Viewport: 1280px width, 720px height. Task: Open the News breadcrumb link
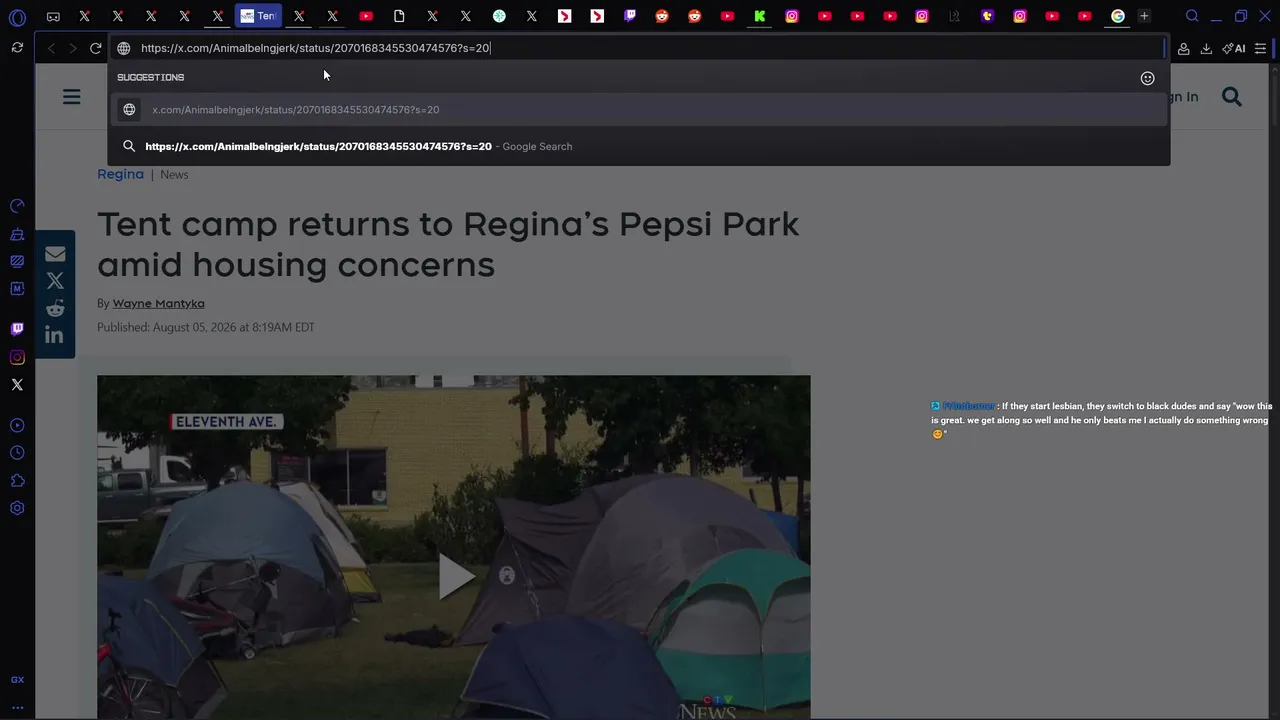pos(174,175)
